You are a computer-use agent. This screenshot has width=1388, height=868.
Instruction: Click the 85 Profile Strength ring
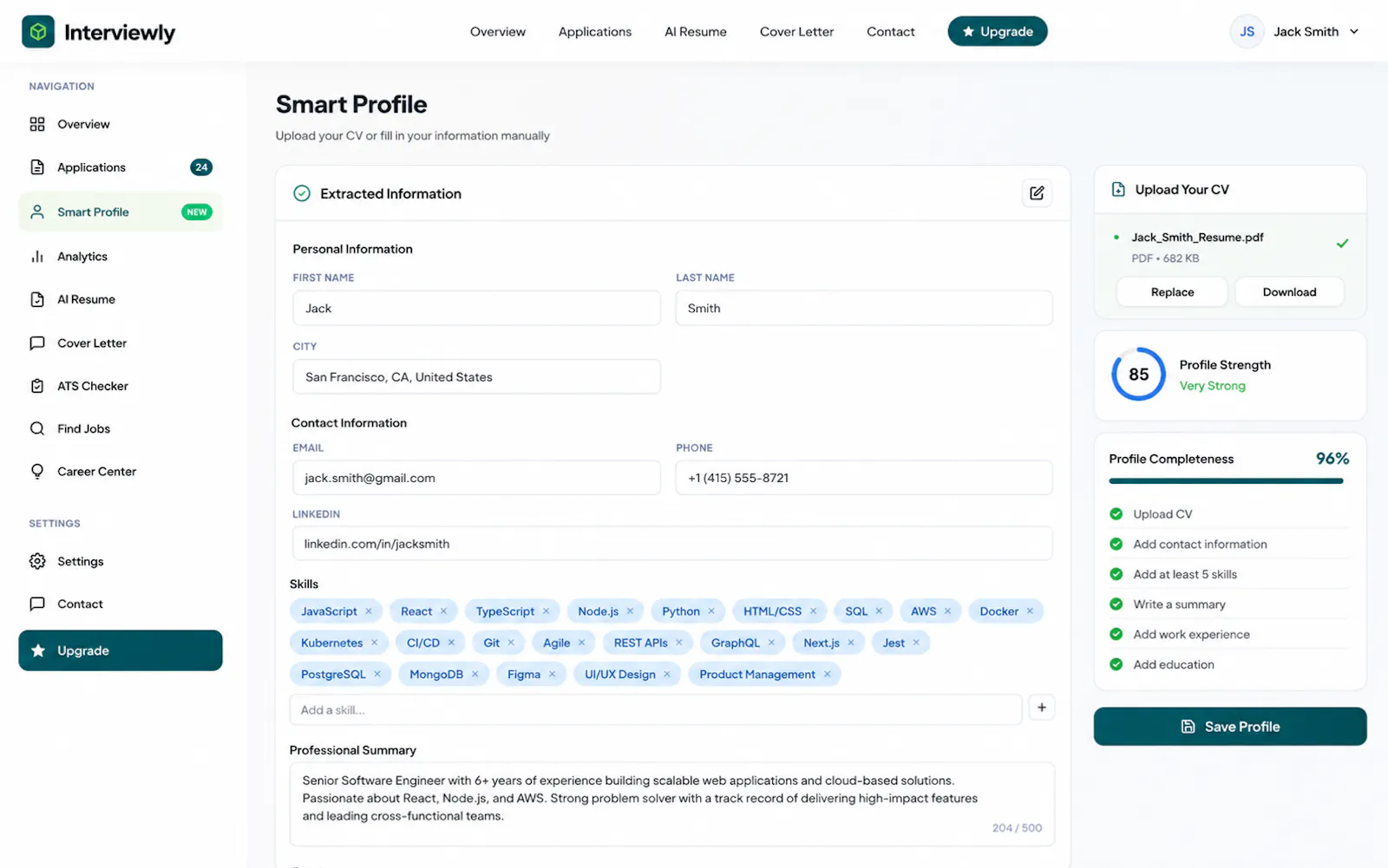[1138, 375]
